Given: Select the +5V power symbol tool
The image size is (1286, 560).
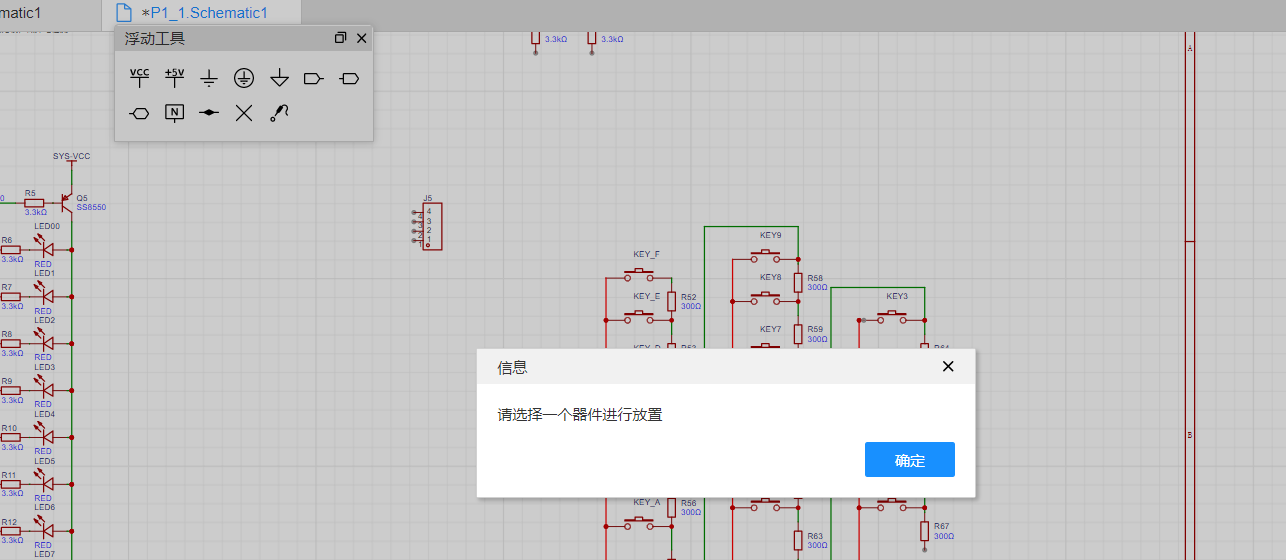Looking at the screenshot, I should click(x=174, y=78).
